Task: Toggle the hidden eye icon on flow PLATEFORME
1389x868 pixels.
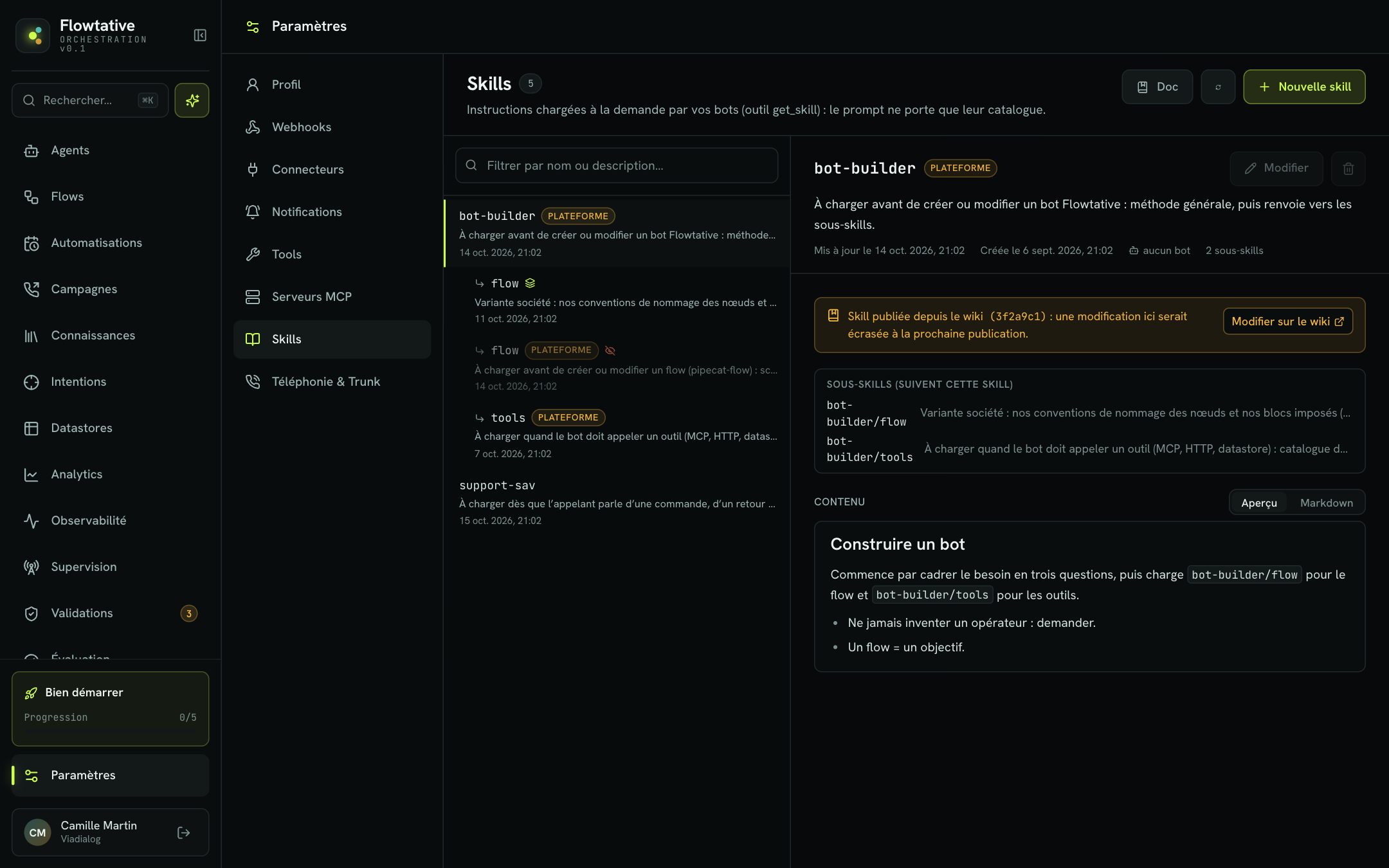Action: (x=610, y=350)
